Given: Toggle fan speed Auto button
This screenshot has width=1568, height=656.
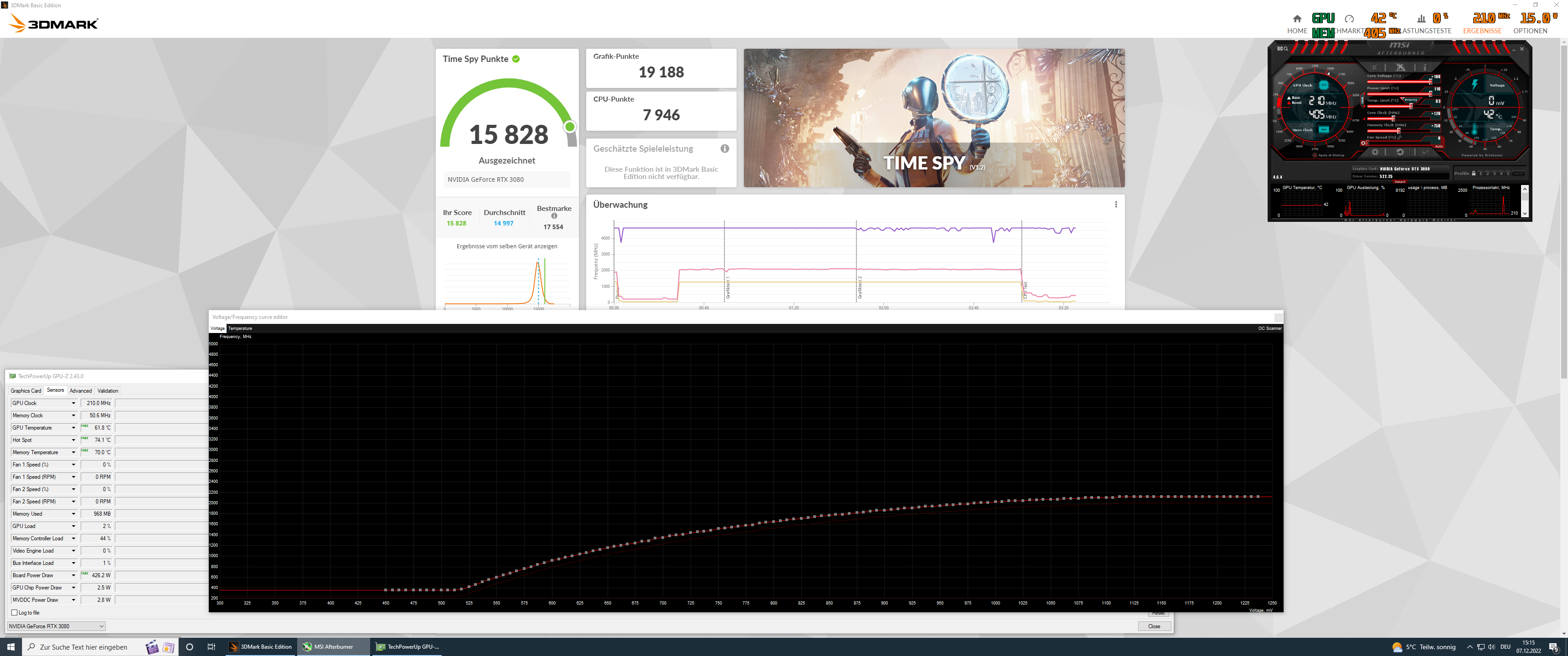Looking at the screenshot, I should click(1439, 147).
